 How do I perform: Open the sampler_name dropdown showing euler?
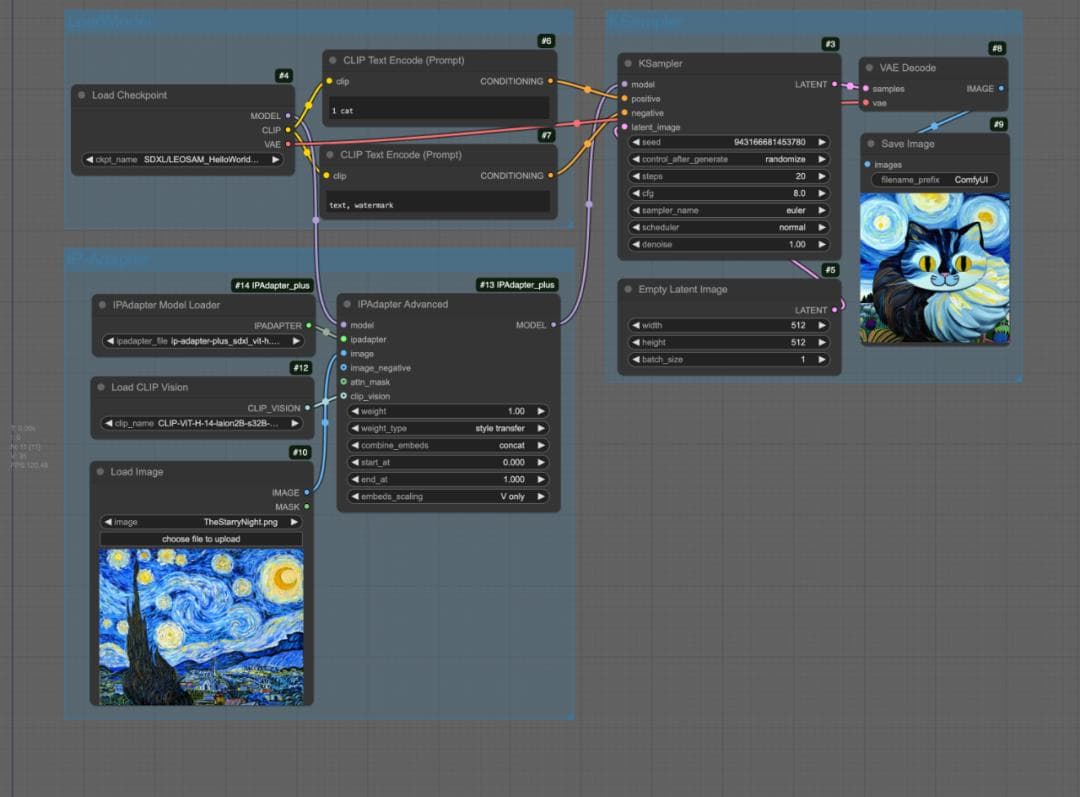point(729,210)
